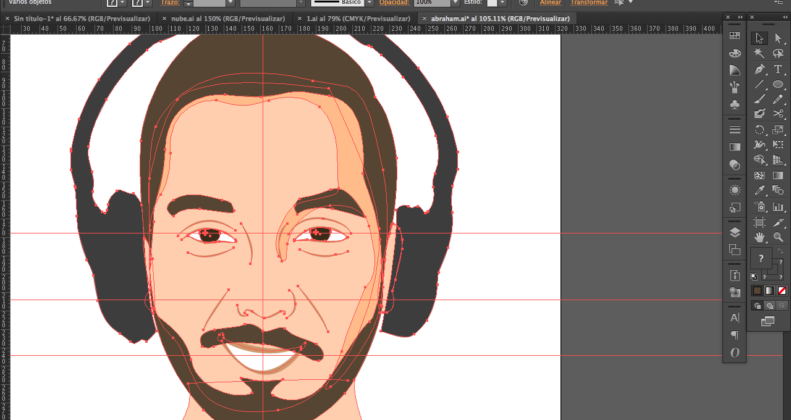Select the Selection (black arrow) tool
Viewport: 791px width, 420px height.
tap(759, 38)
